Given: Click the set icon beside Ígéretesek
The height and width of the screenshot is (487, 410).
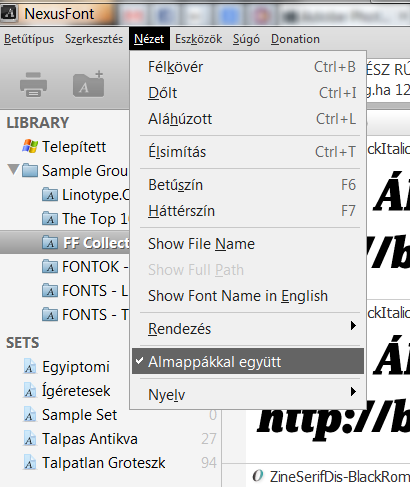Looking at the screenshot, I should 30,391.
